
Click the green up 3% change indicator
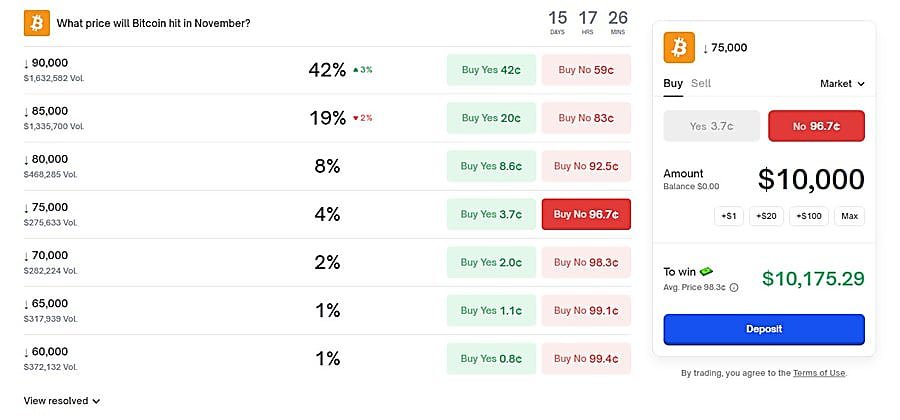(x=362, y=70)
